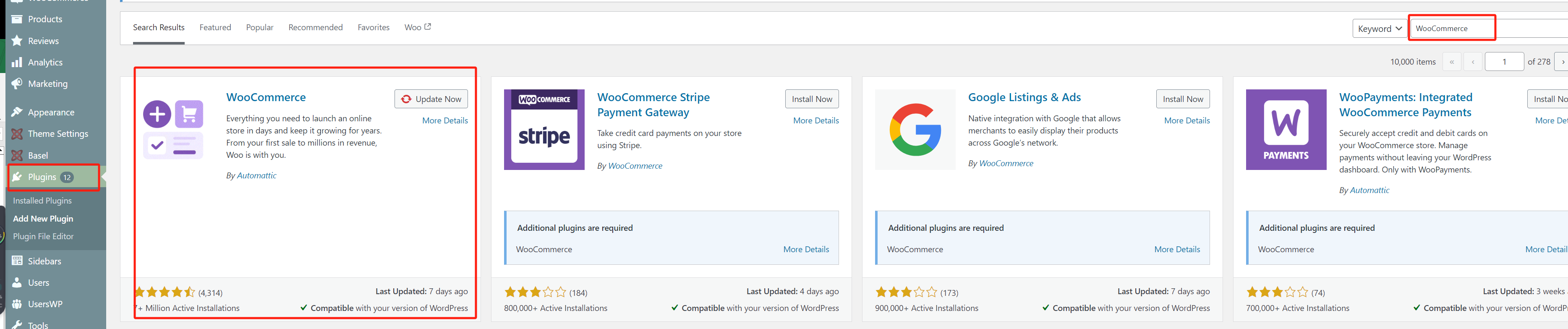Screen dimensions: 1568x329
Task: Install WooCommerce Stripe Payment Gateway
Action: (x=812, y=99)
